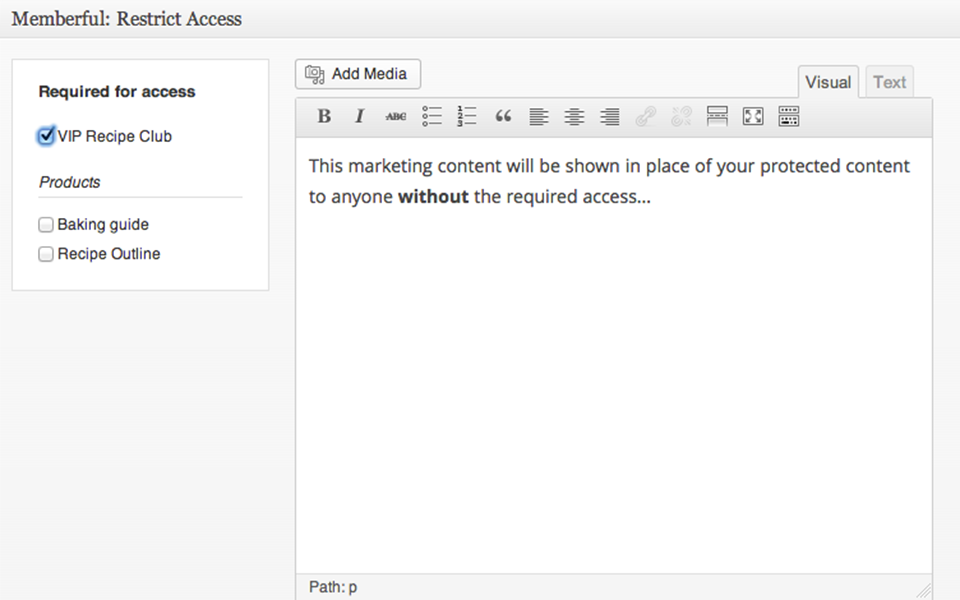Click the unlink icon
Image resolution: width=960 pixels, height=600 pixels.
tap(681, 116)
